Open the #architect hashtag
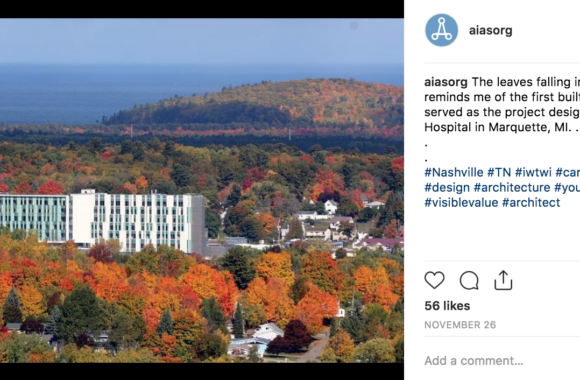The width and height of the screenshot is (580, 380). tap(531, 203)
